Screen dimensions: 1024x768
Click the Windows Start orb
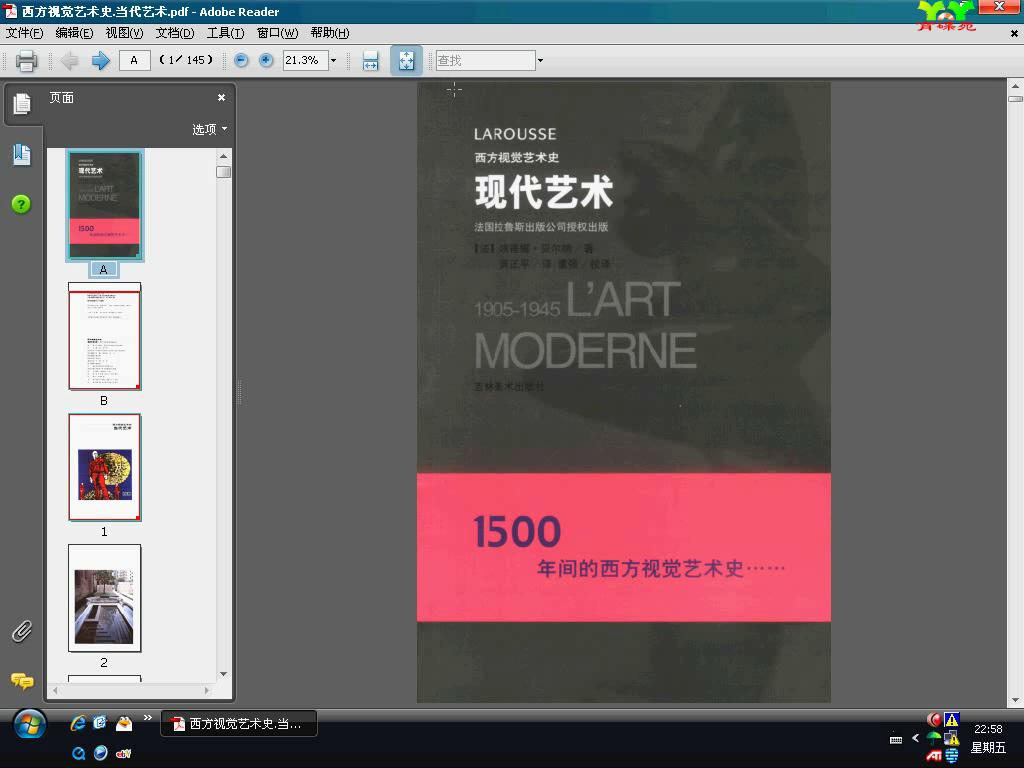pos(30,724)
